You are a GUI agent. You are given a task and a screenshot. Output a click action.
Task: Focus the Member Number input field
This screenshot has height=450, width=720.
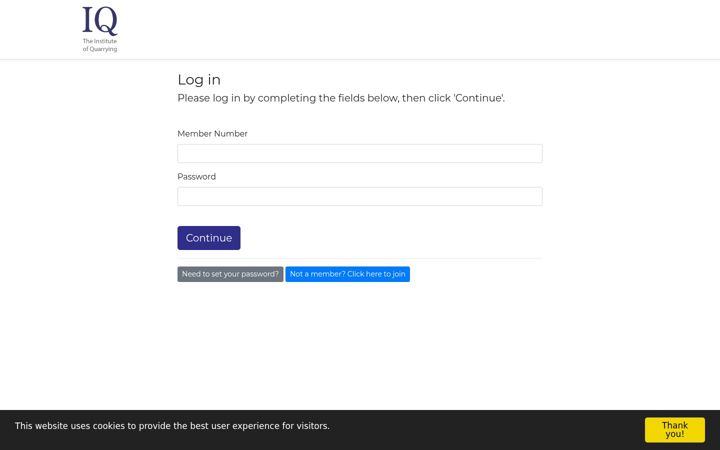point(360,153)
